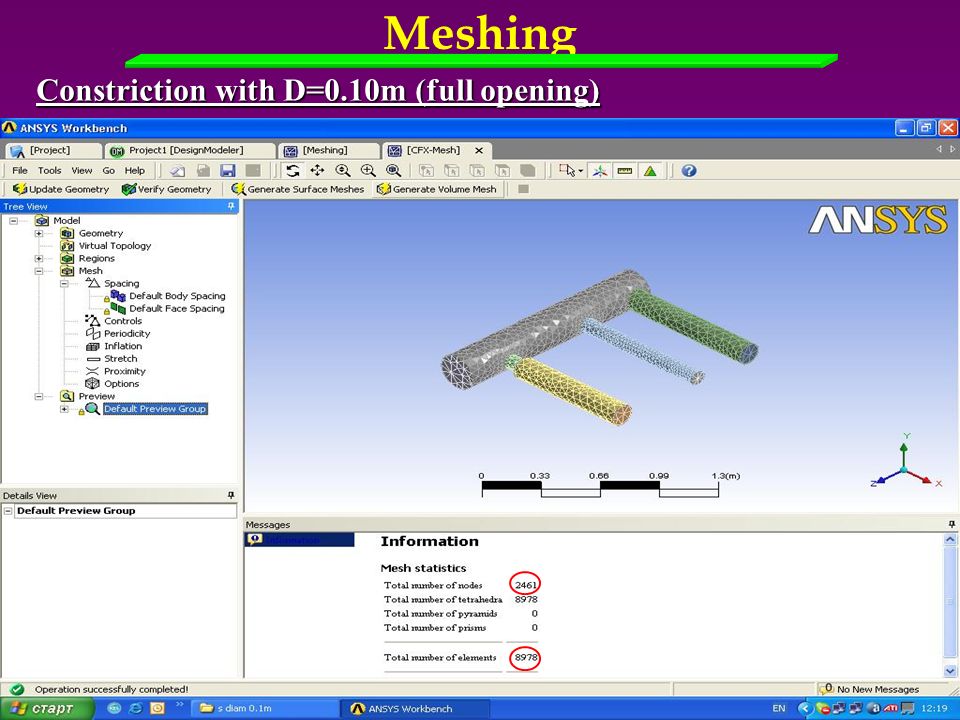Collapse the Preview tree node
960x720 pixels.
coord(39,397)
